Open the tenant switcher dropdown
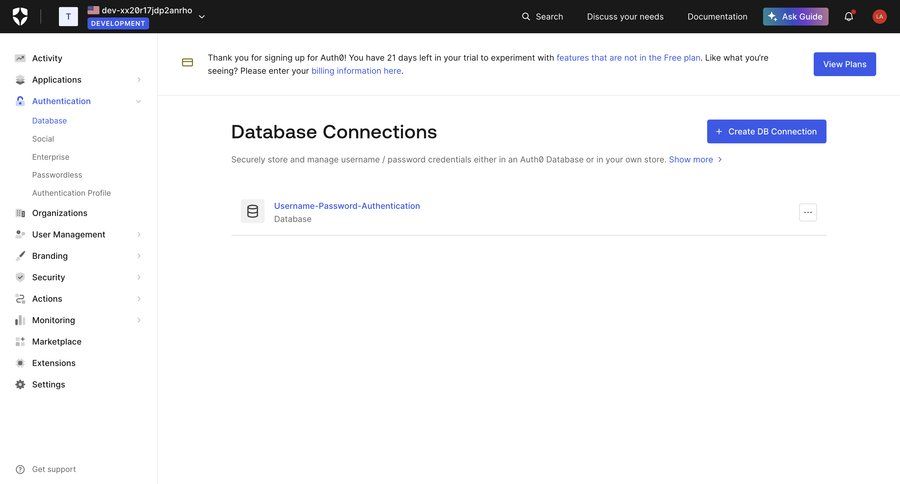Viewport: 900px width, 484px height. click(201, 16)
